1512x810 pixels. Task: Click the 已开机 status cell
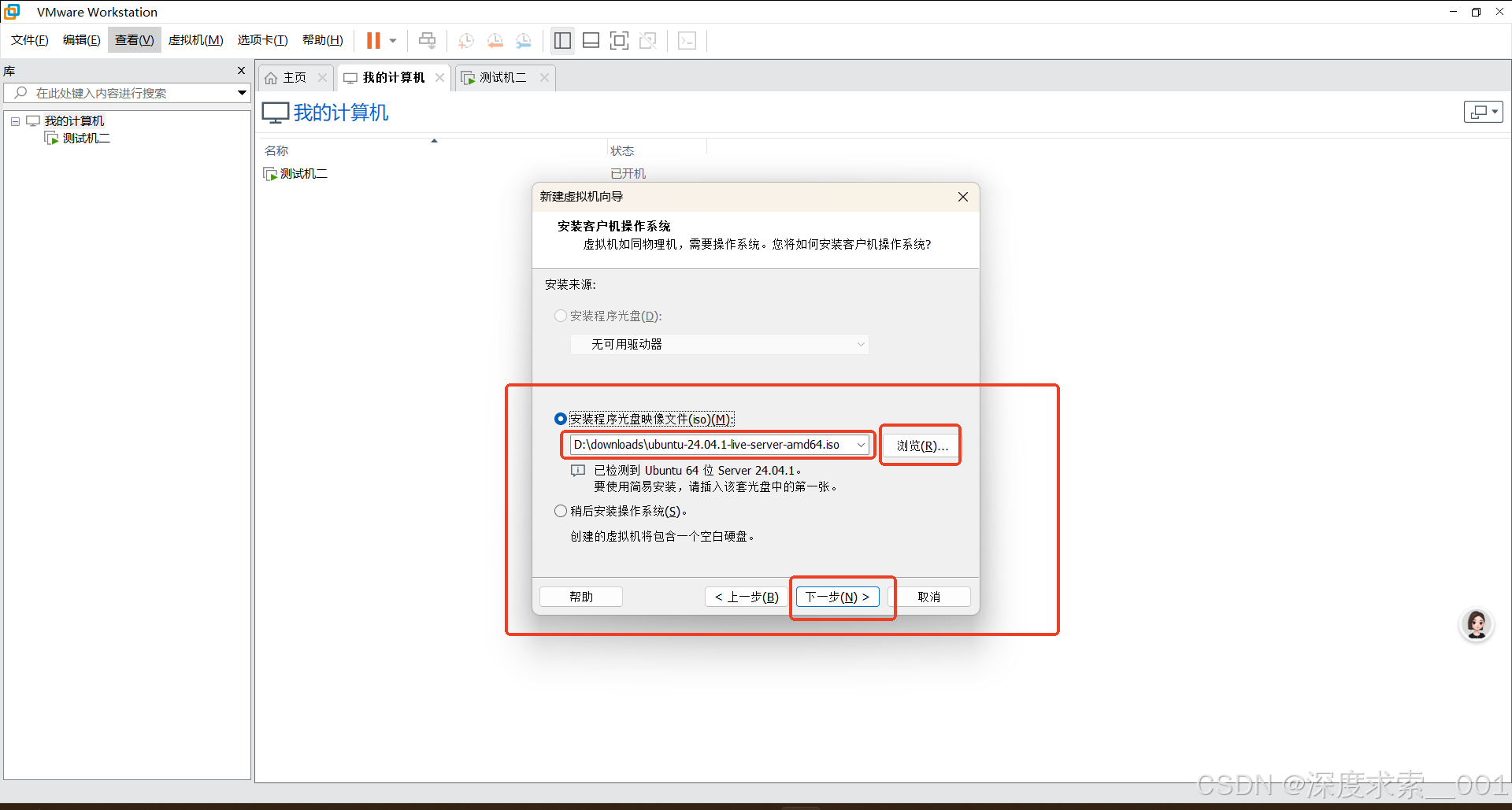pyautogui.click(x=628, y=173)
